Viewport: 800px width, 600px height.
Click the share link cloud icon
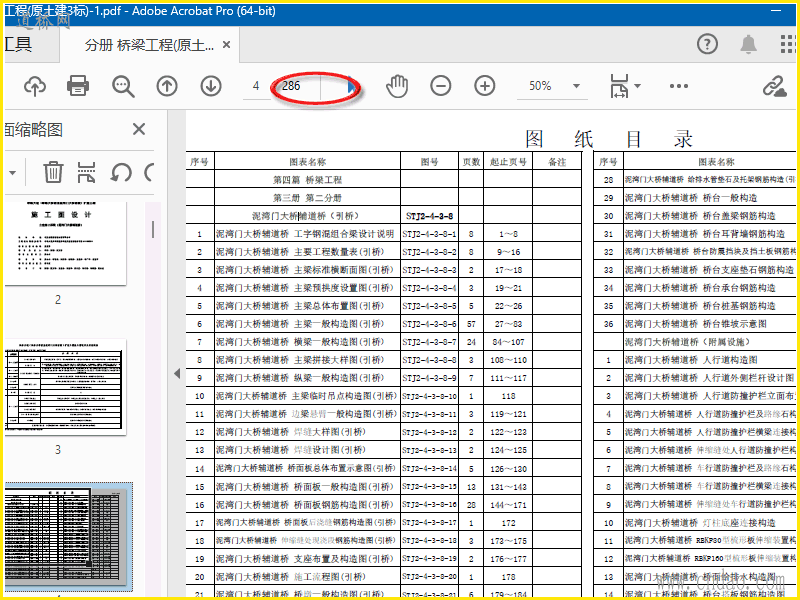coord(774,86)
